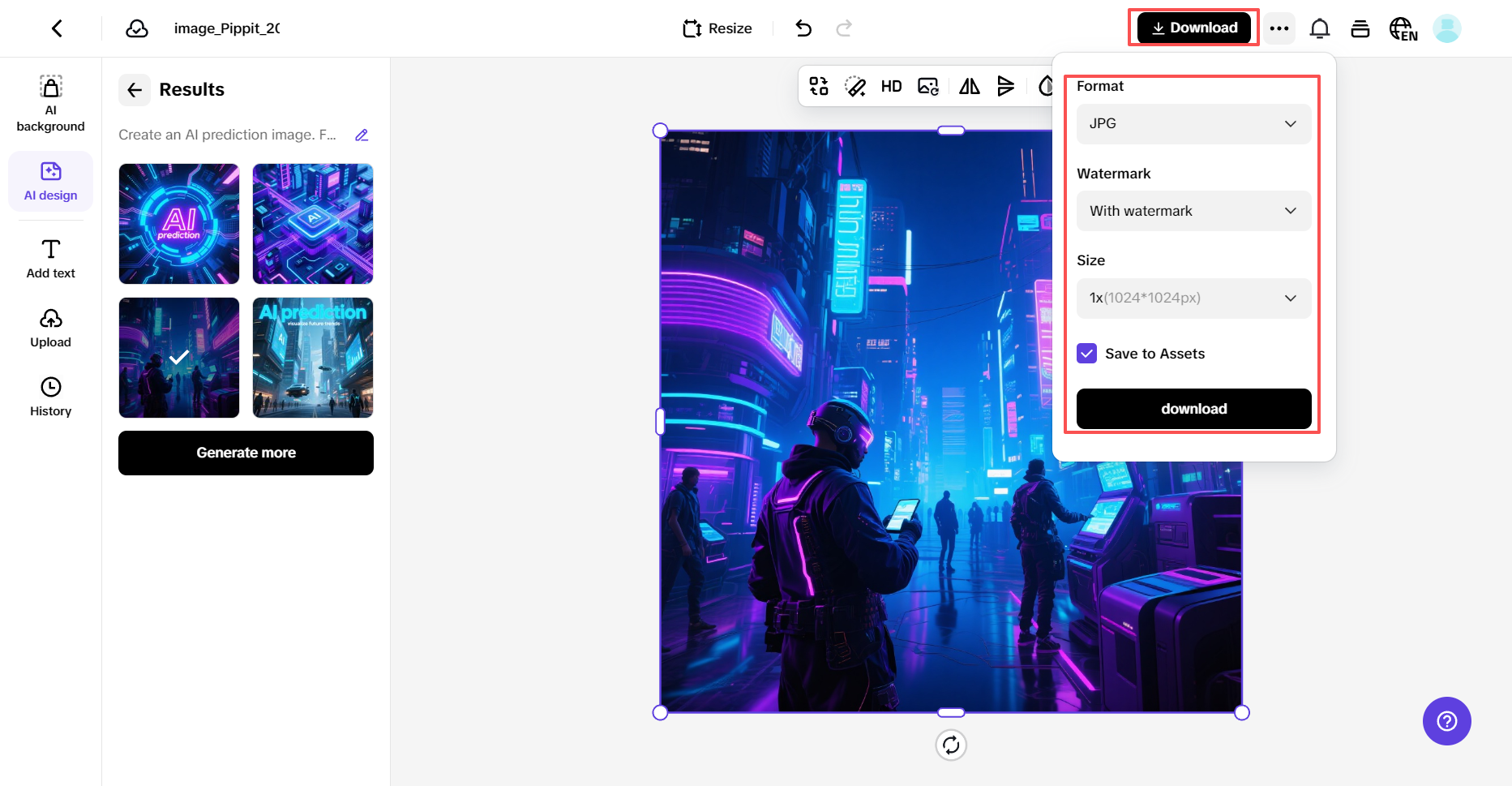Uncheck the Save to Assets checkbox
Viewport: 1512px width, 786px height.
coord(1086,354)
